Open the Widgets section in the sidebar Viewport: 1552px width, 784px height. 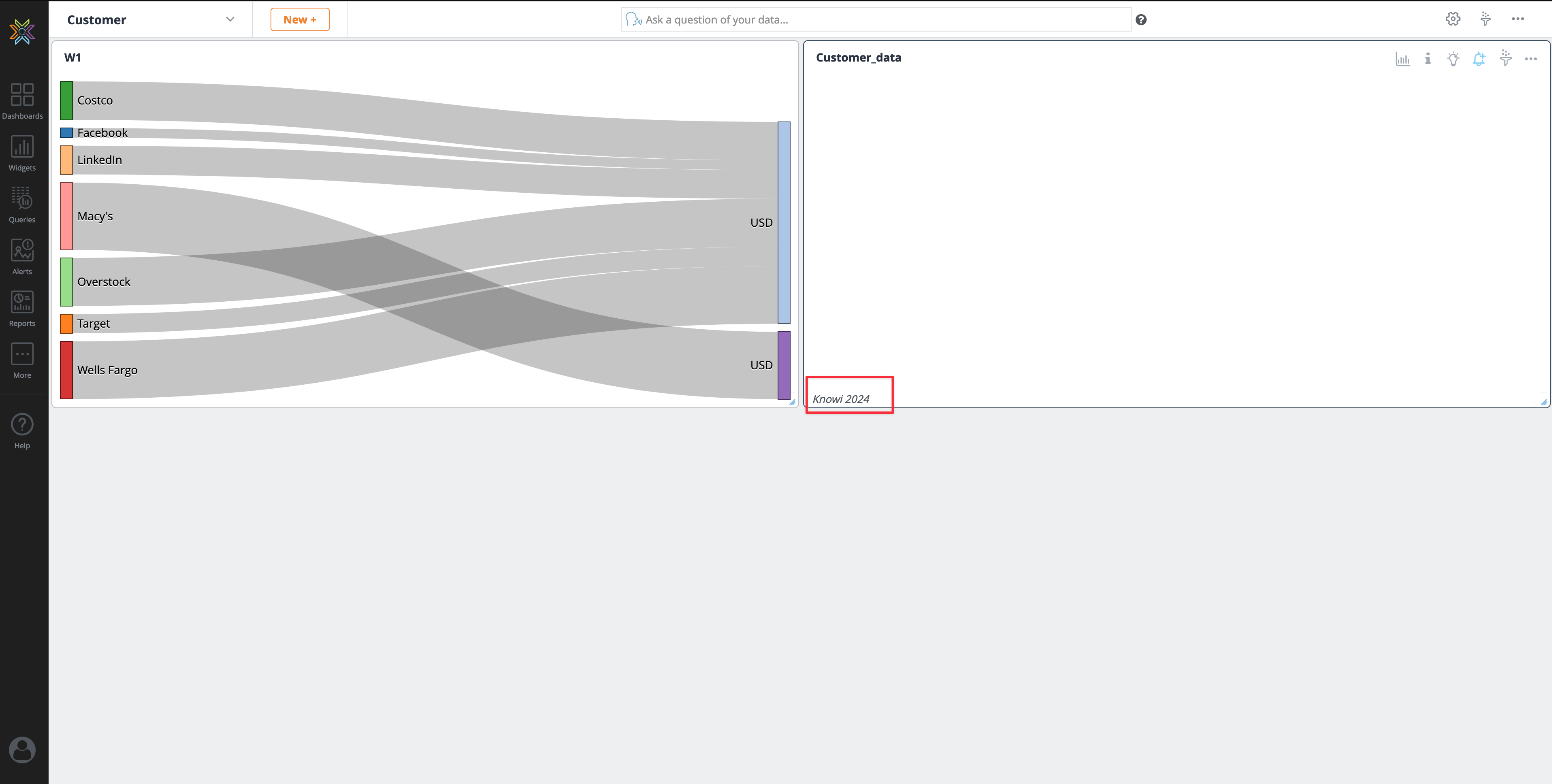click(22, 152)
